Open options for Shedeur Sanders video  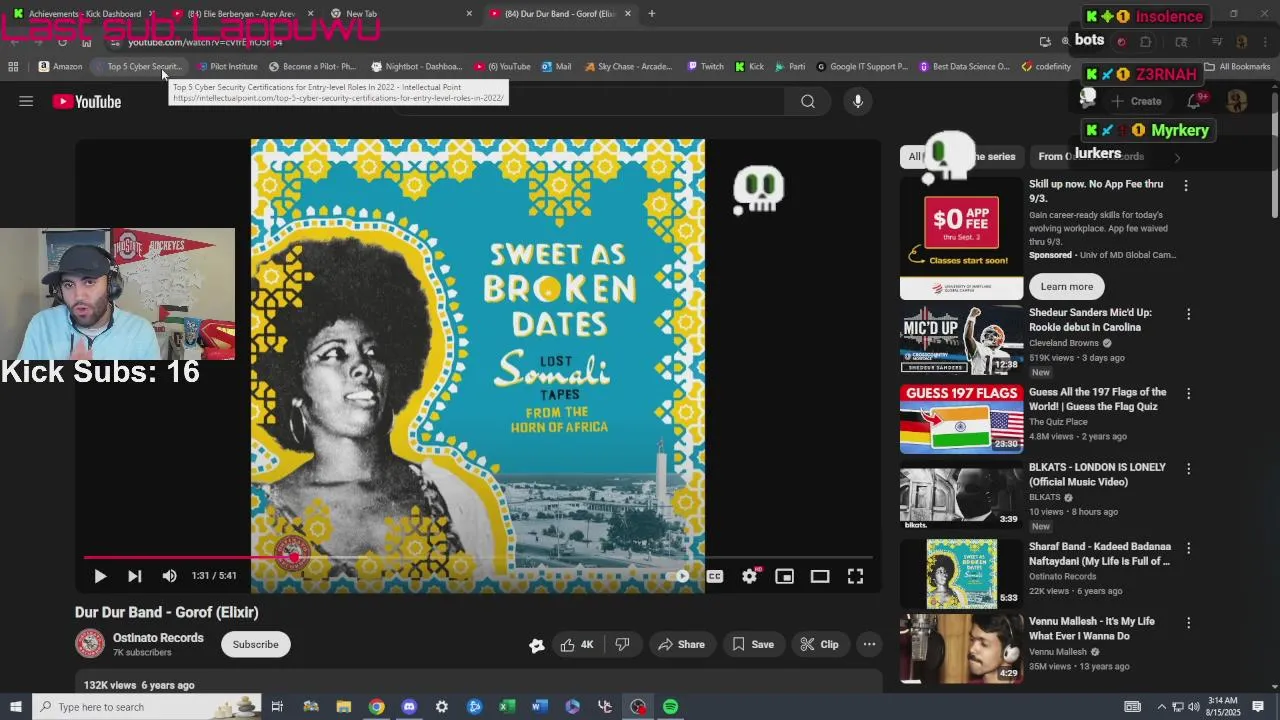(x=1188, y=314)
